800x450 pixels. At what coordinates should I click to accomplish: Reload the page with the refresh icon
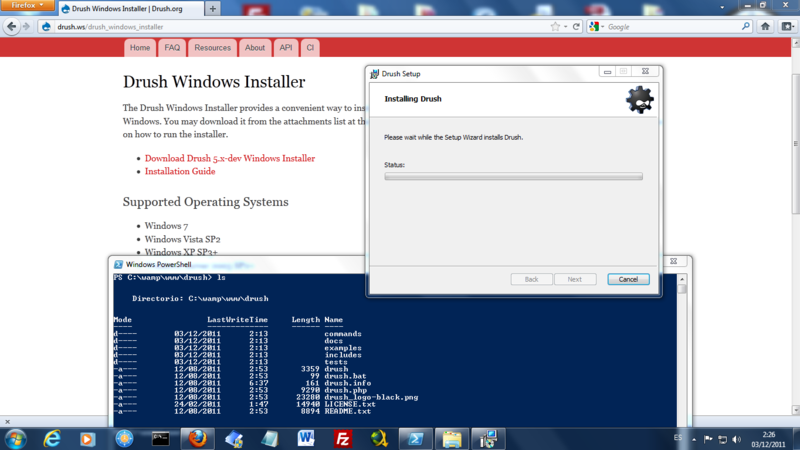coord(577,26)
